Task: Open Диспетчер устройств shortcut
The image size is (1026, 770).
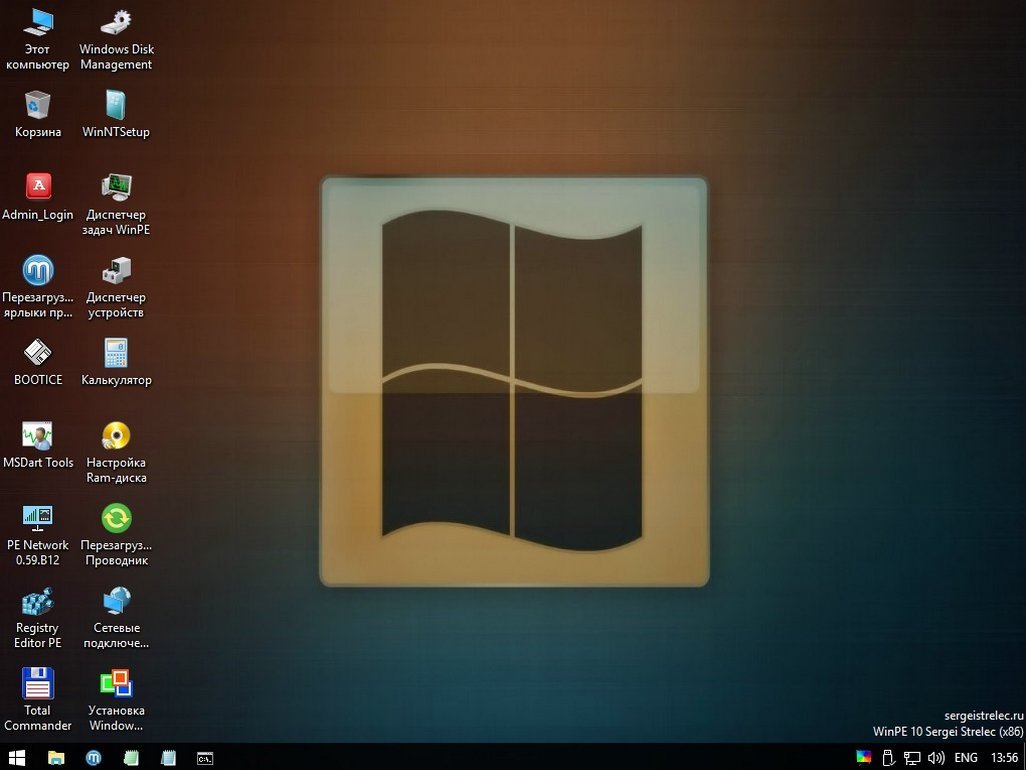Action: click(x=116, y=287)
